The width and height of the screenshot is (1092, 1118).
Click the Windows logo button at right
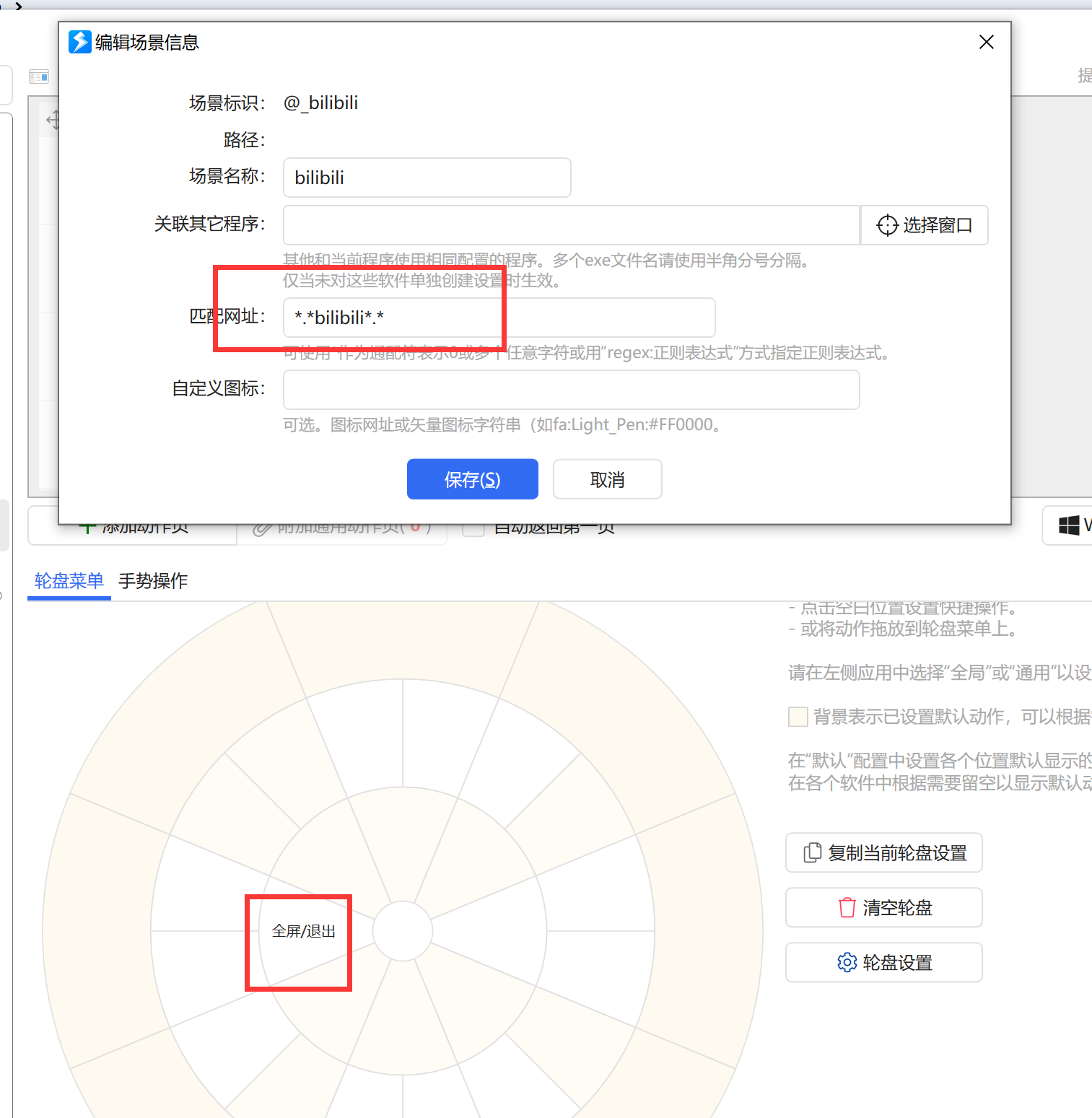pos(1069,525)
